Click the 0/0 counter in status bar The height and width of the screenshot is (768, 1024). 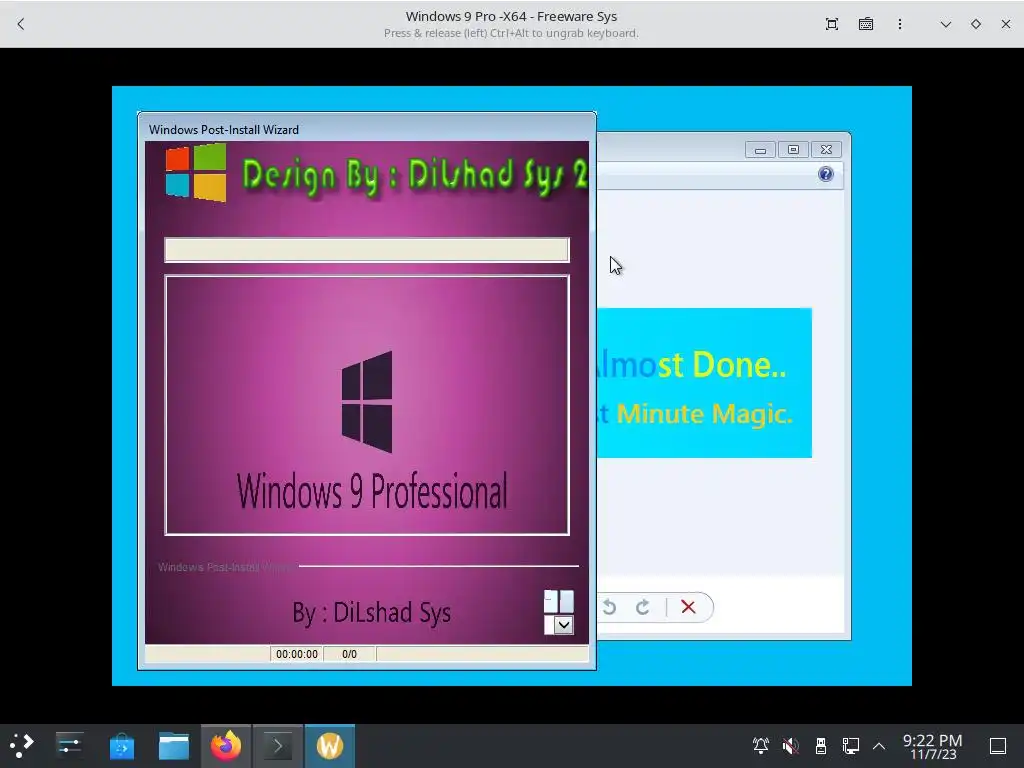pos(349,654)
